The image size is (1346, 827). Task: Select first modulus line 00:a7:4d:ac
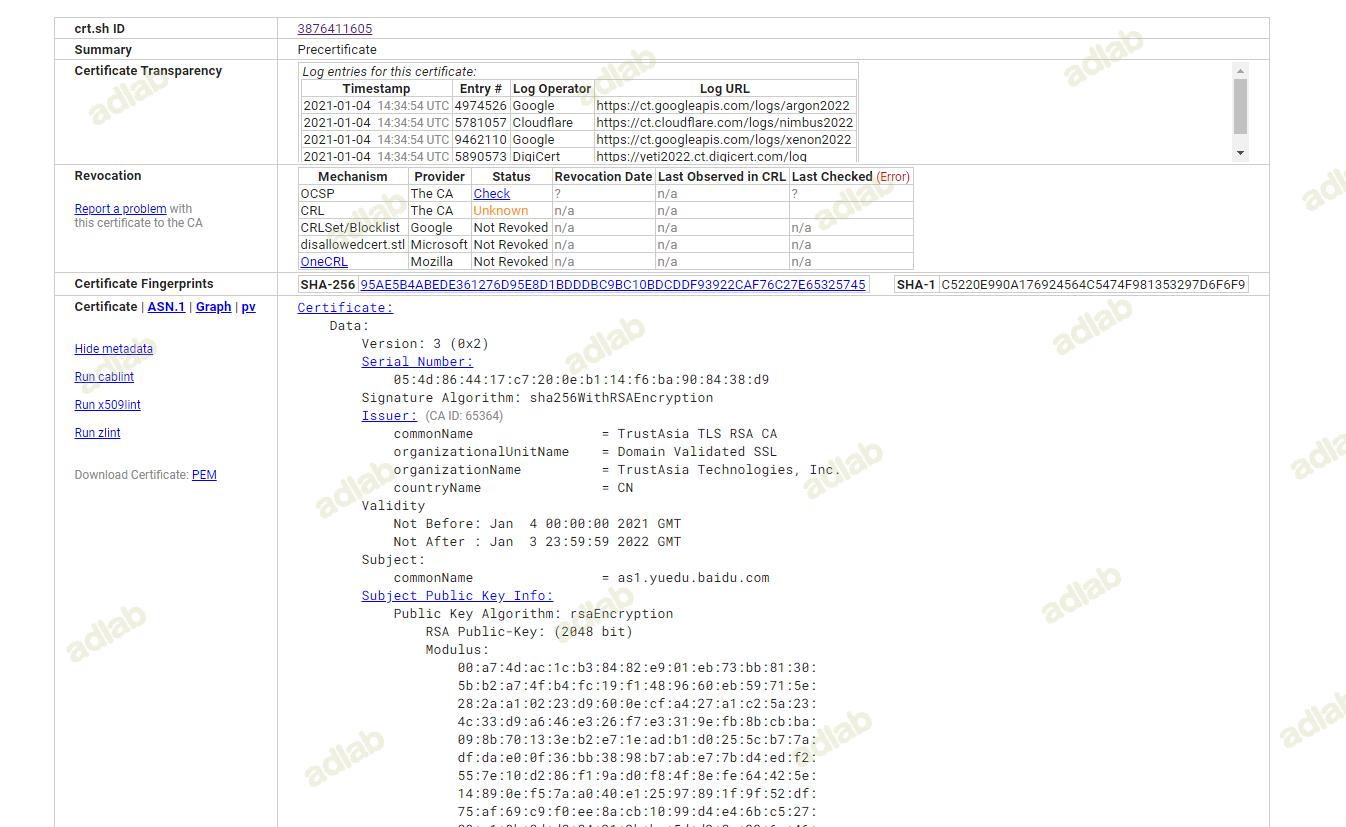637,668
